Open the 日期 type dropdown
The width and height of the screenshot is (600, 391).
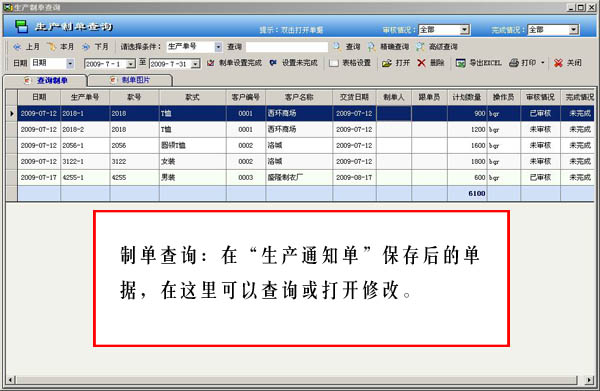click(70, 63)
